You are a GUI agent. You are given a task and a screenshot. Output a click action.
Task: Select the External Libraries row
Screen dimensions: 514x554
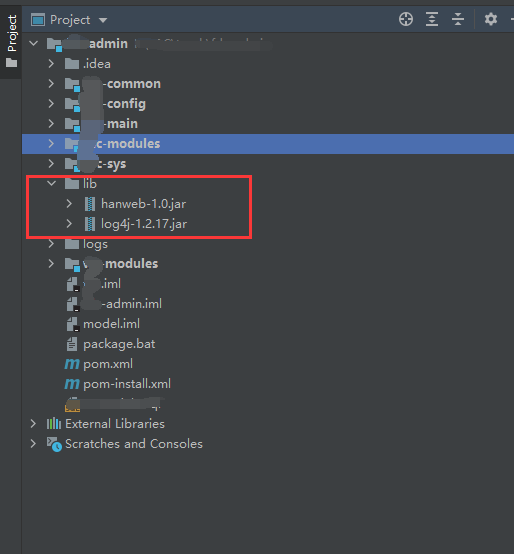tap(268, 424)
